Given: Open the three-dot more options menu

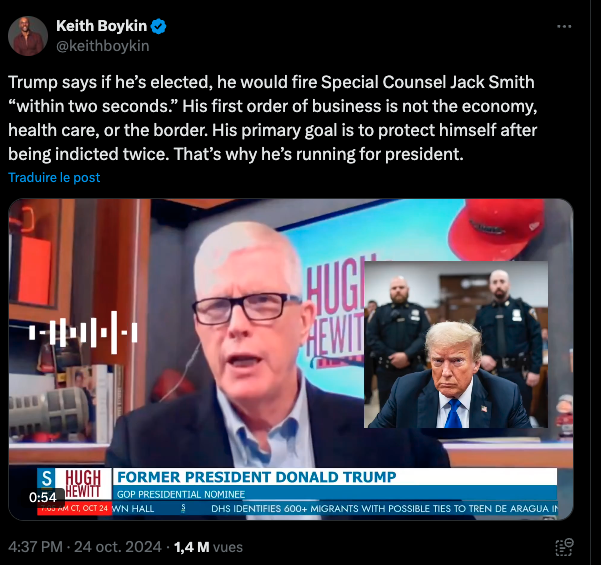Looking at the screenshot, I should click(564, 26).
